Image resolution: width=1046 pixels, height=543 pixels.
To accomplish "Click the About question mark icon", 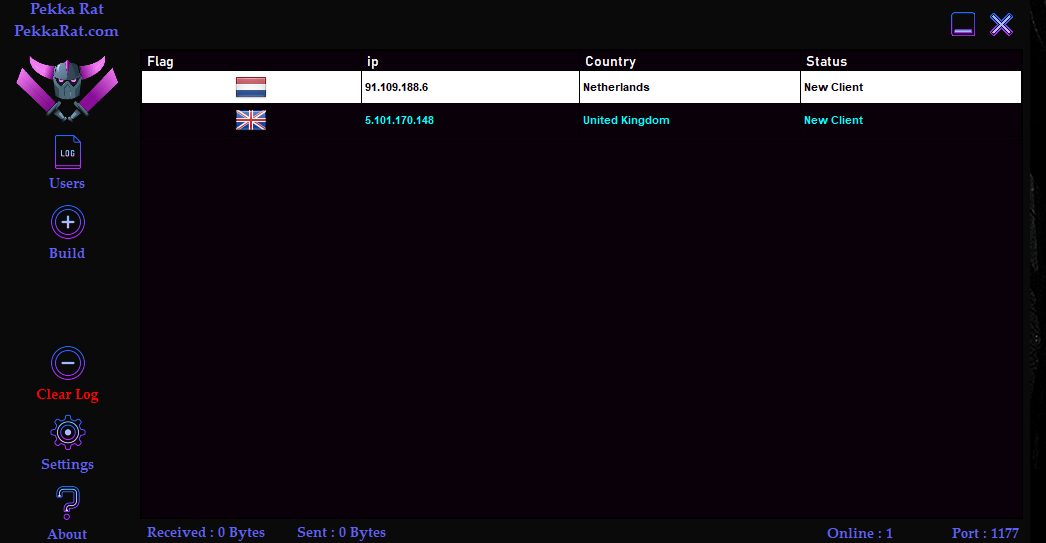I will (x=67, y=503).
